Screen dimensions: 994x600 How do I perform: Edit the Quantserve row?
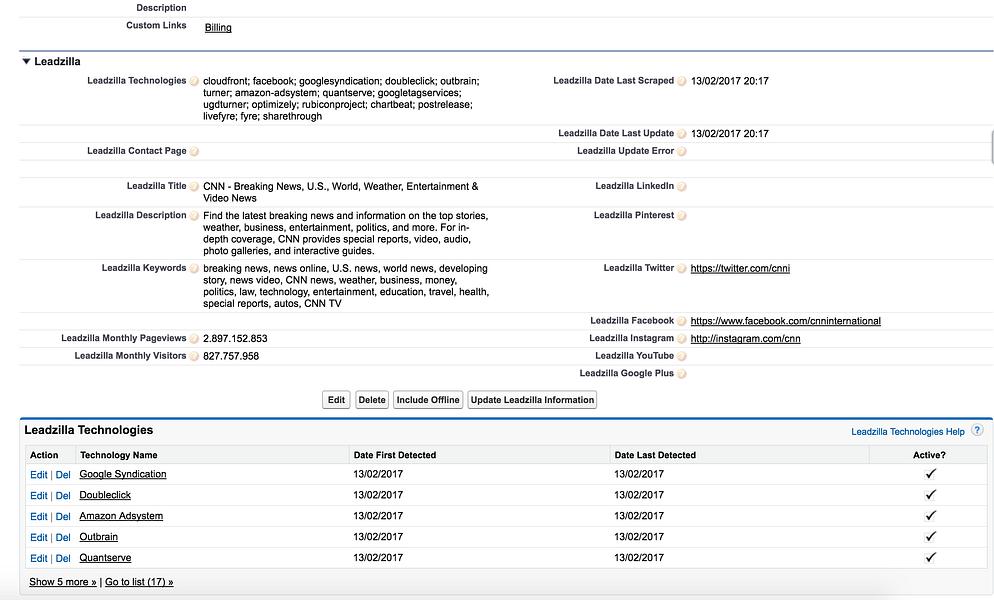[39, 558]
